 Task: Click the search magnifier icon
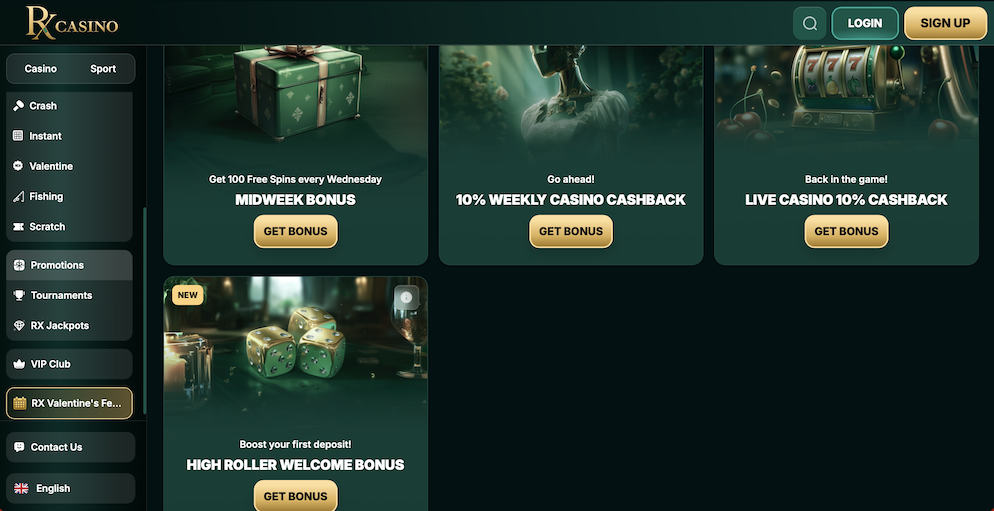[x=810, y=23]
